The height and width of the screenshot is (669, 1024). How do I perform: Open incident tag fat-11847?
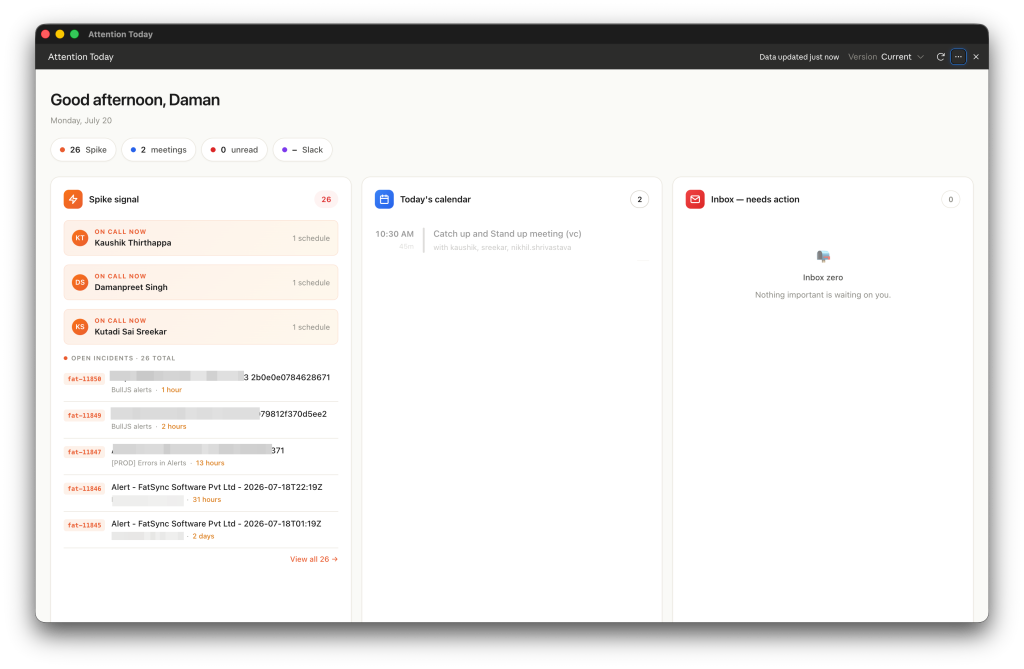pos(85,452)
